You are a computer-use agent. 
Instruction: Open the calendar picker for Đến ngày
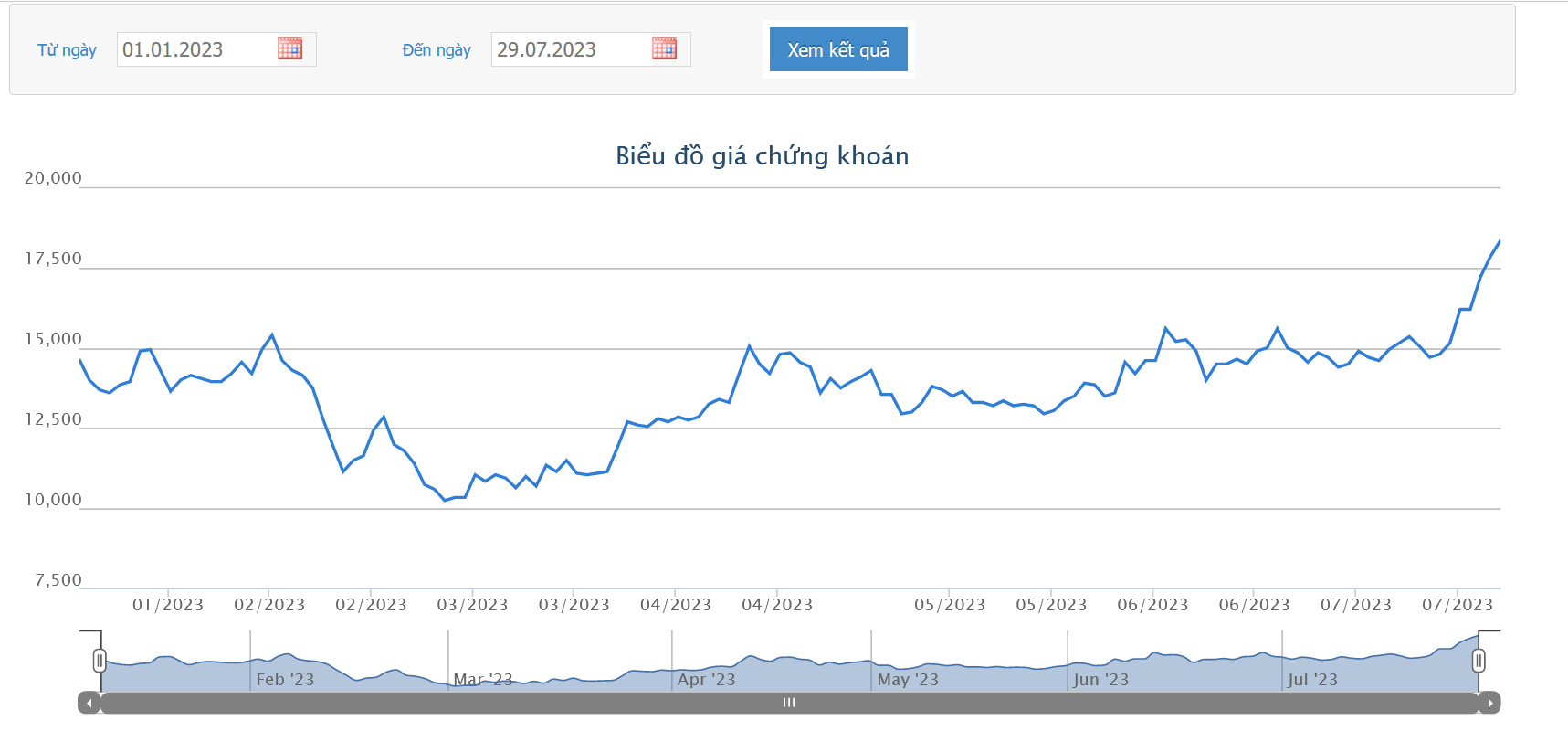(664, 49)
